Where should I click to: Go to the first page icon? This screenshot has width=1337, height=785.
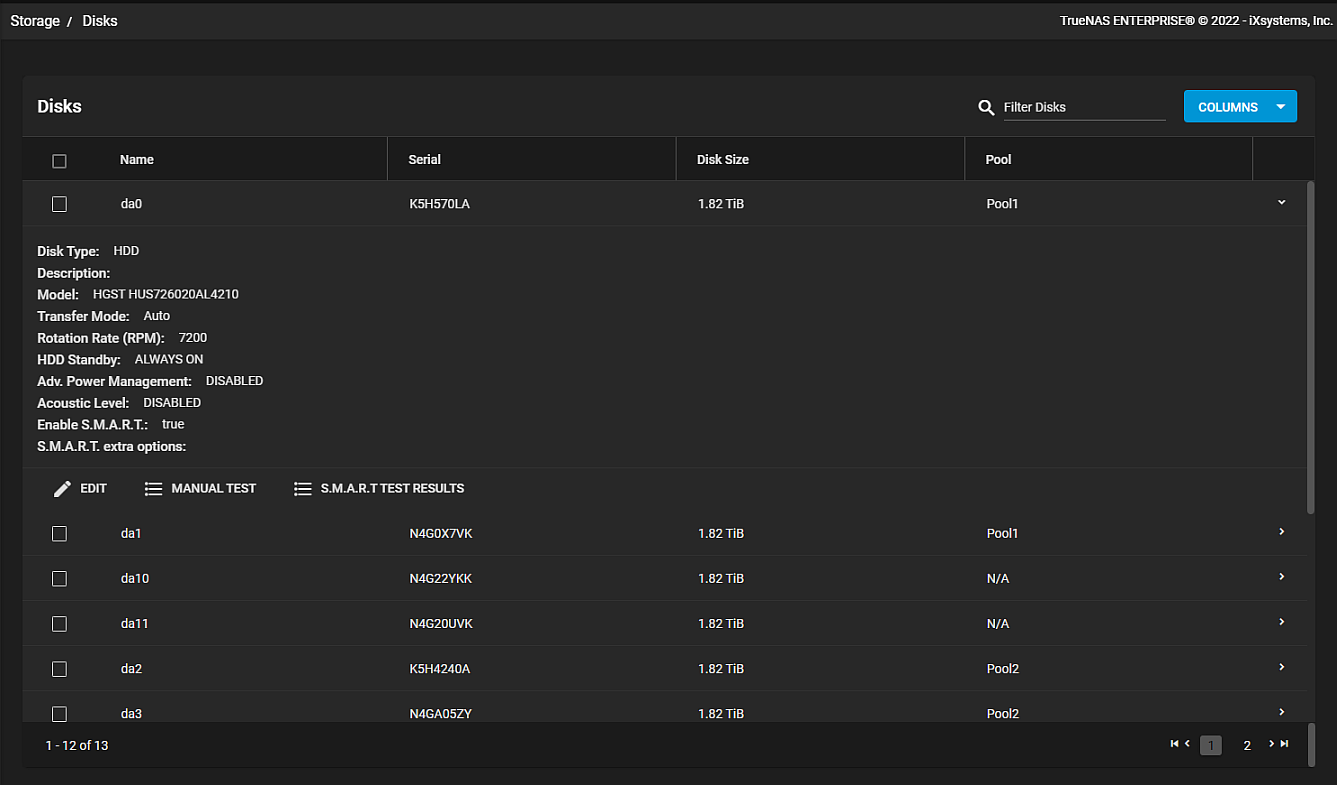pos(1175,744)
